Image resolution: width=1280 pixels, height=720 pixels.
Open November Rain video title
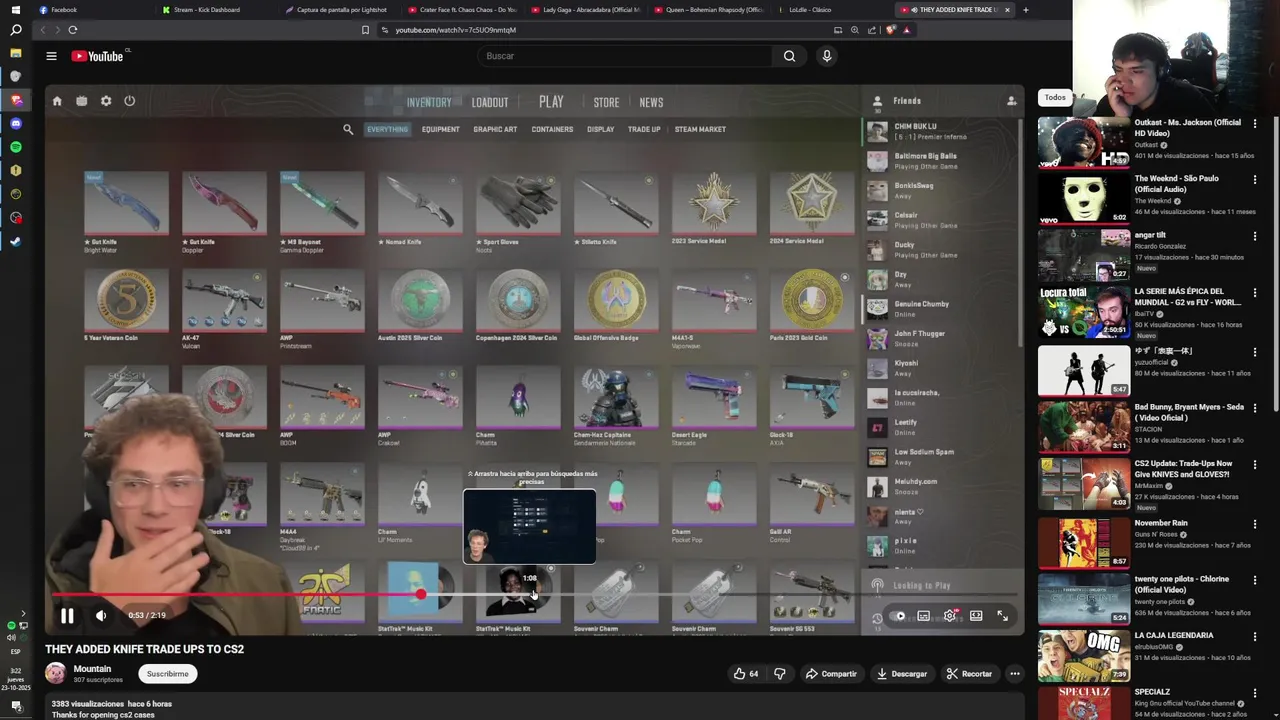tap(1161, 523)
